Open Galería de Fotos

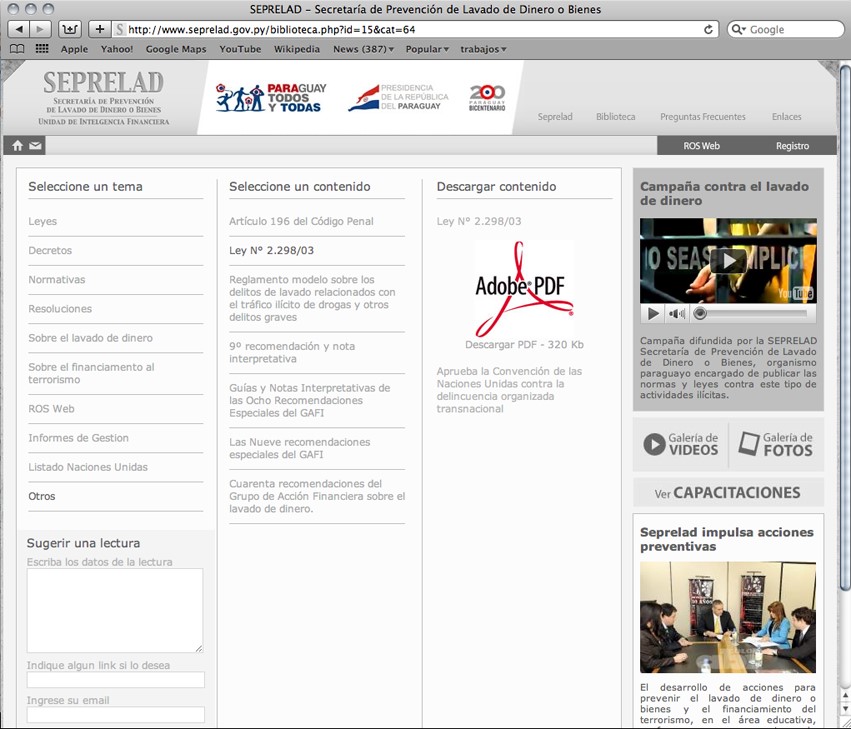[776, 444]
